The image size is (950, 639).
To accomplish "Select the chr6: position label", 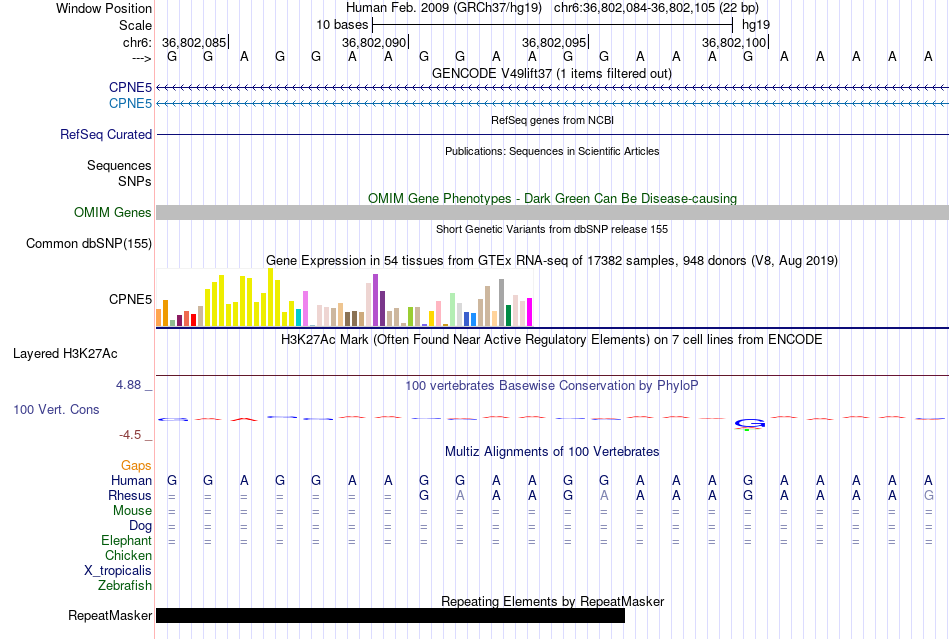I will tap(137, 42).
